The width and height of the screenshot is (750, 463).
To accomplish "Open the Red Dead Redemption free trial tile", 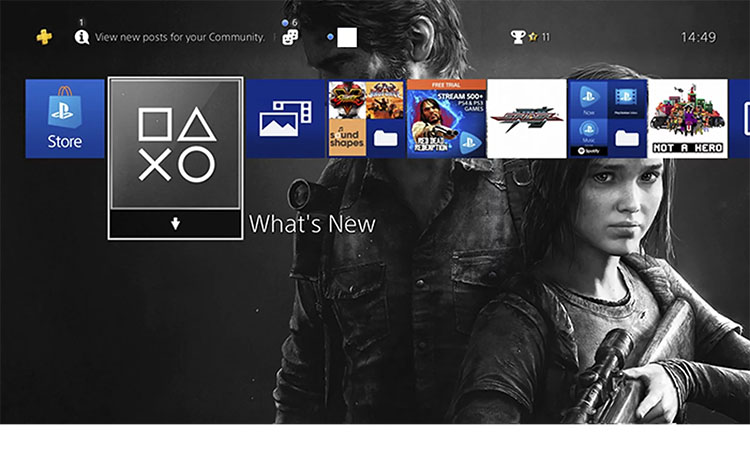I will (x=446, y=119).
